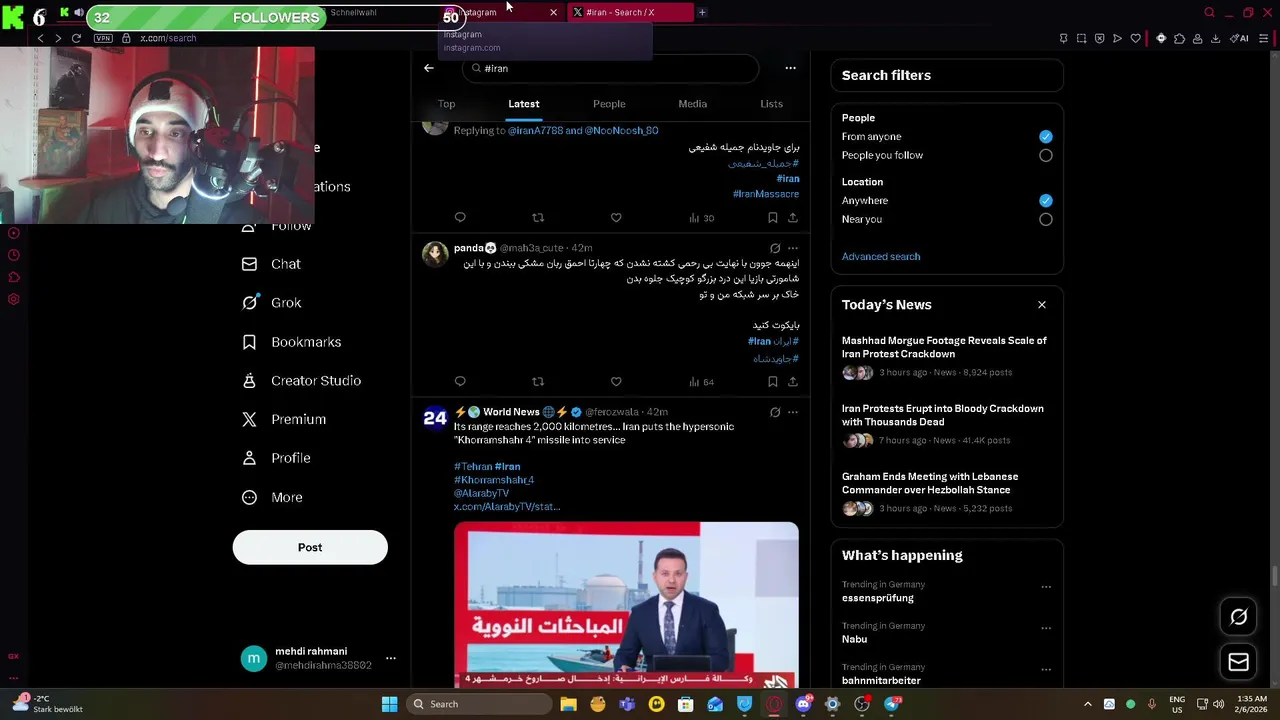Open Opera easy setup sliders icon
Image resolution: width=1280 pixels, height=720 pixels.
1264,38
